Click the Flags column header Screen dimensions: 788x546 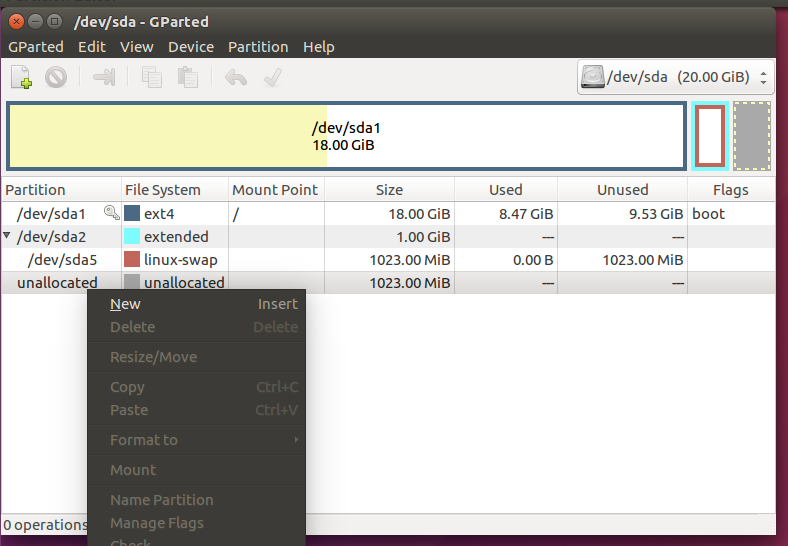(731, 190)
